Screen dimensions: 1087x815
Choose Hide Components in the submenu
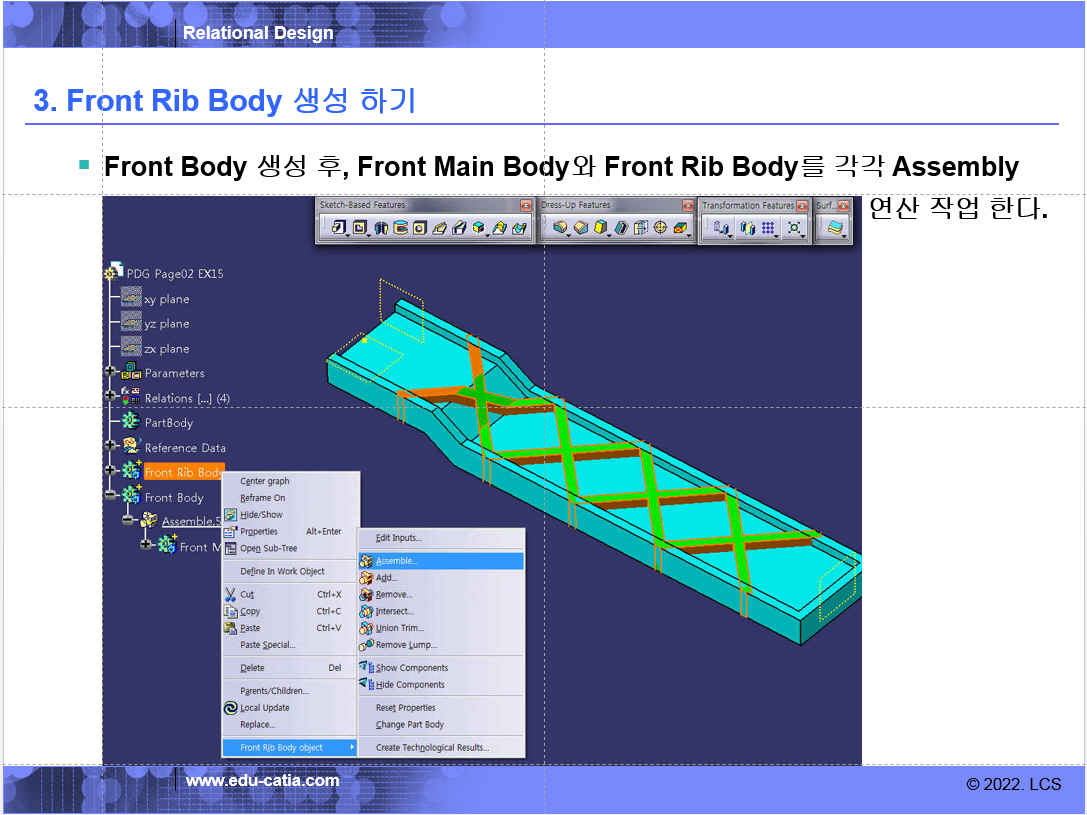(x=410, y=685)
